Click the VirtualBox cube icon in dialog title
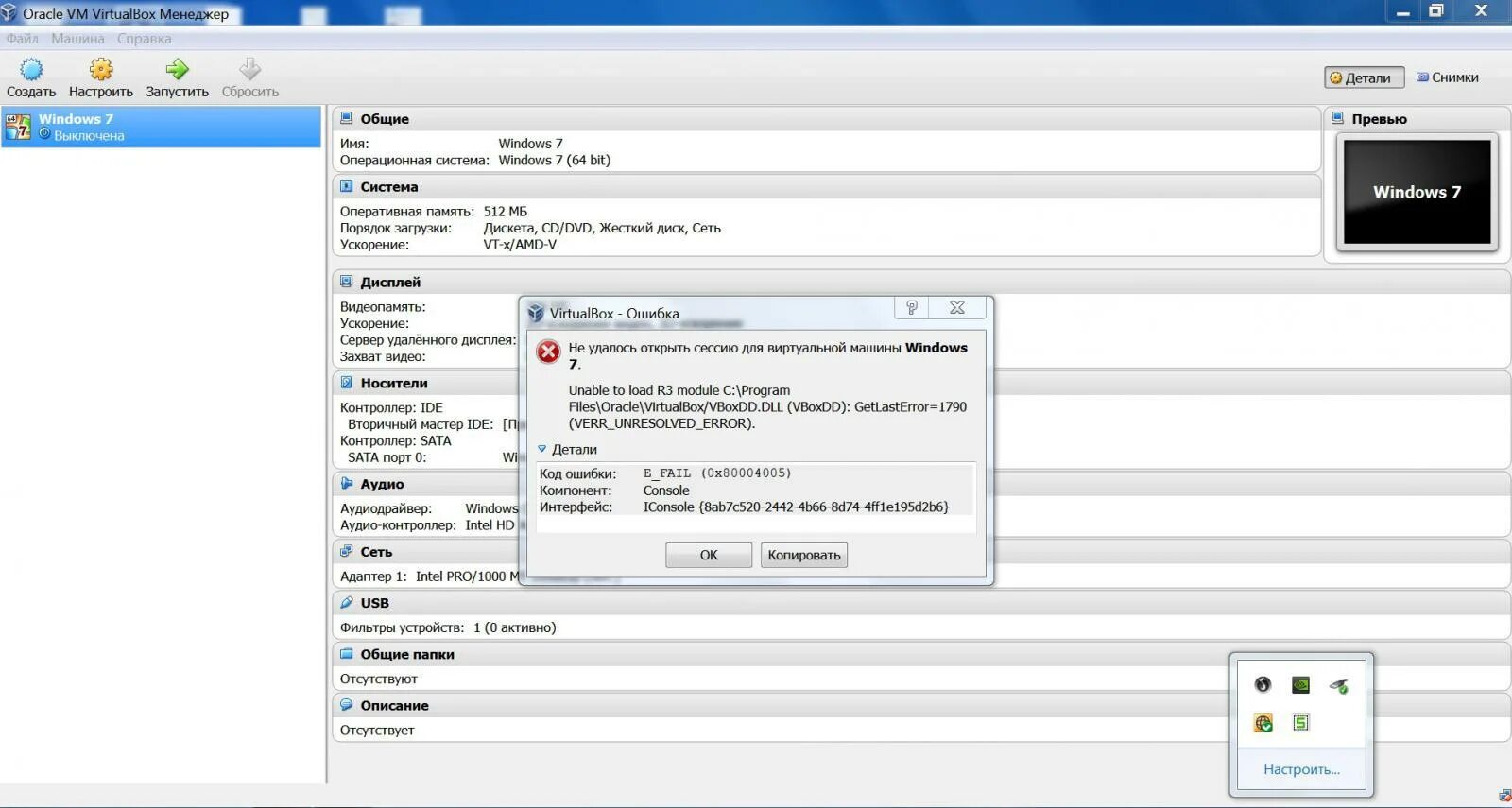The image size is (1512, 808). click(536, 313)
